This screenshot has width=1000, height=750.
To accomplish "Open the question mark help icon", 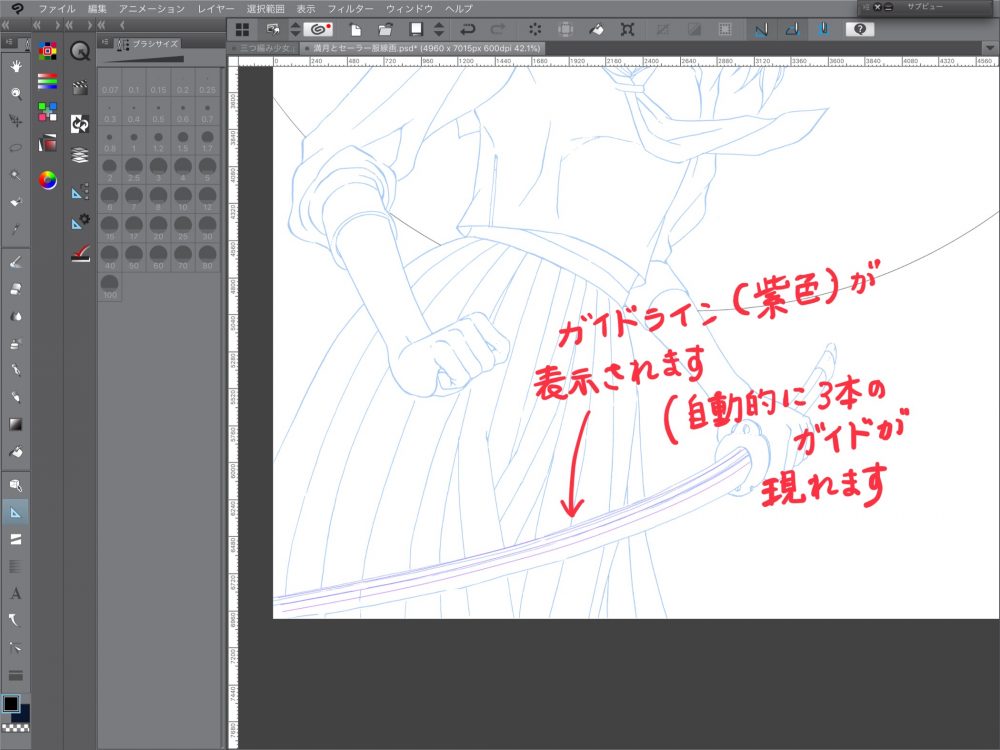I will pyautogui.click(x=860, y=29).
